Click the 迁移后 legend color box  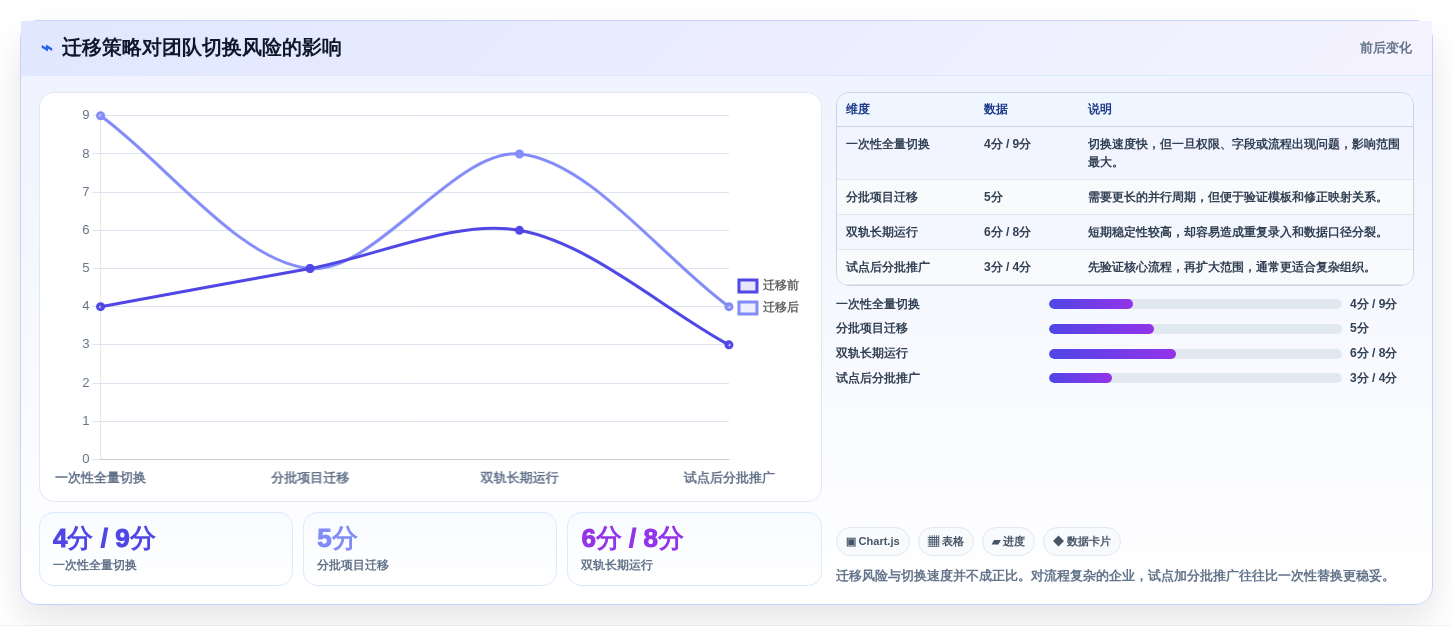[x=748, y=308]
